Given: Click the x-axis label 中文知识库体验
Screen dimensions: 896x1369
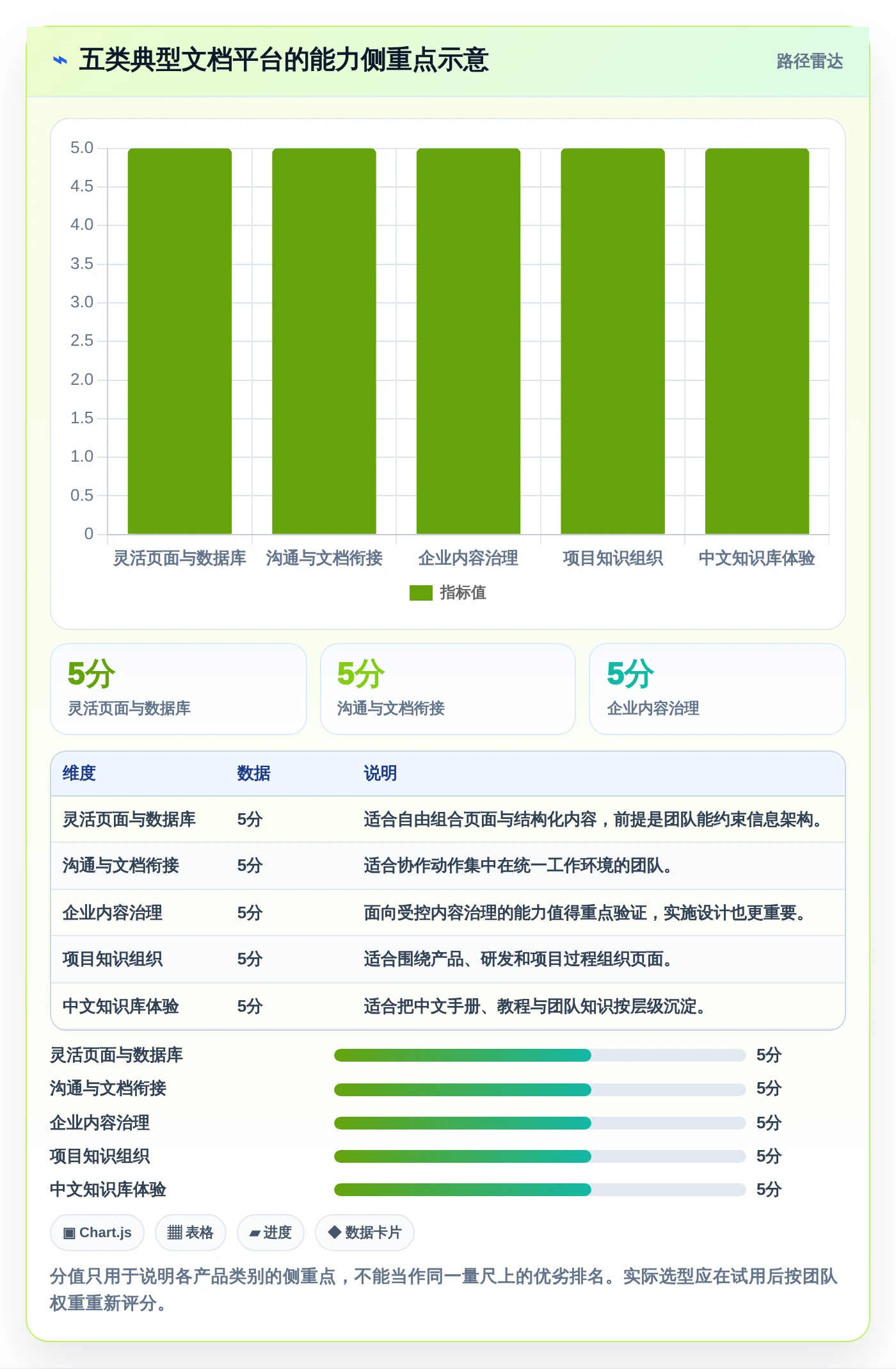Looking at the screenshot, I should [757, 558].
